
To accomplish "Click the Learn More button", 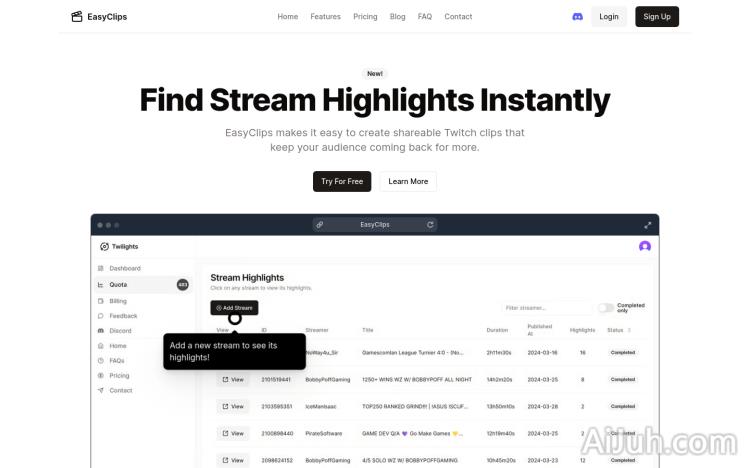I will tap(408, 181).
